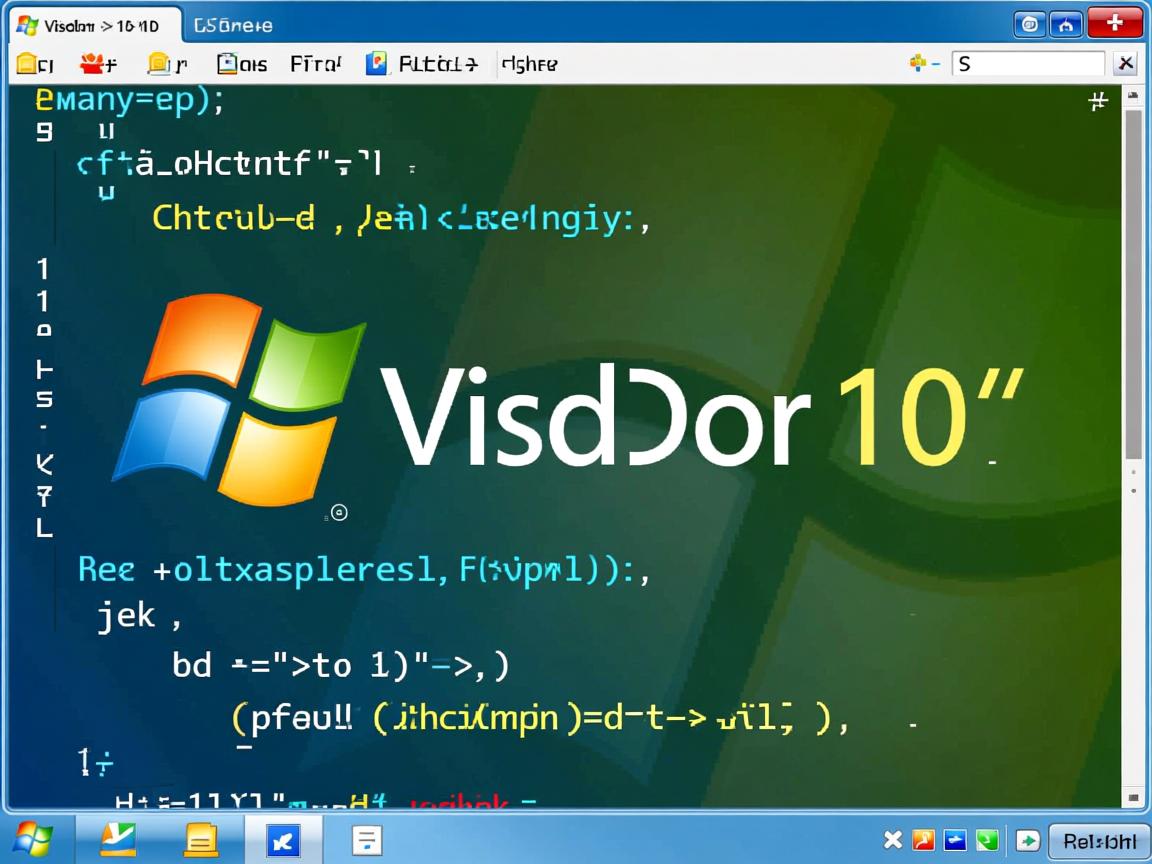Clear search with the X button

[x=1125, y=64]
